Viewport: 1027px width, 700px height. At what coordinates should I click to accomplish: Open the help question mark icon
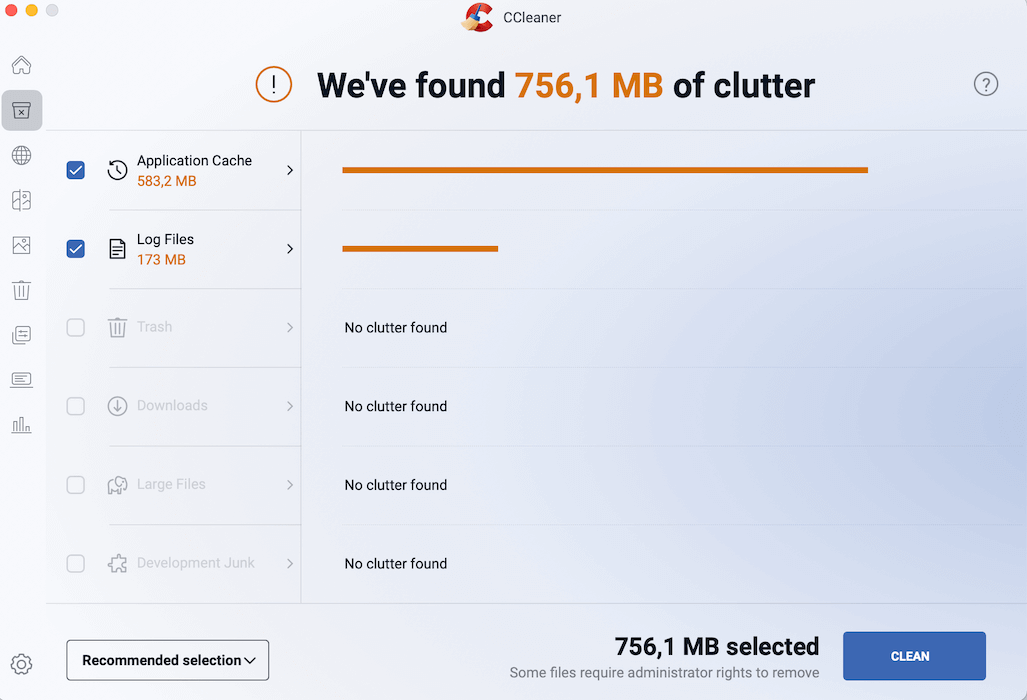tap(985, 84)
